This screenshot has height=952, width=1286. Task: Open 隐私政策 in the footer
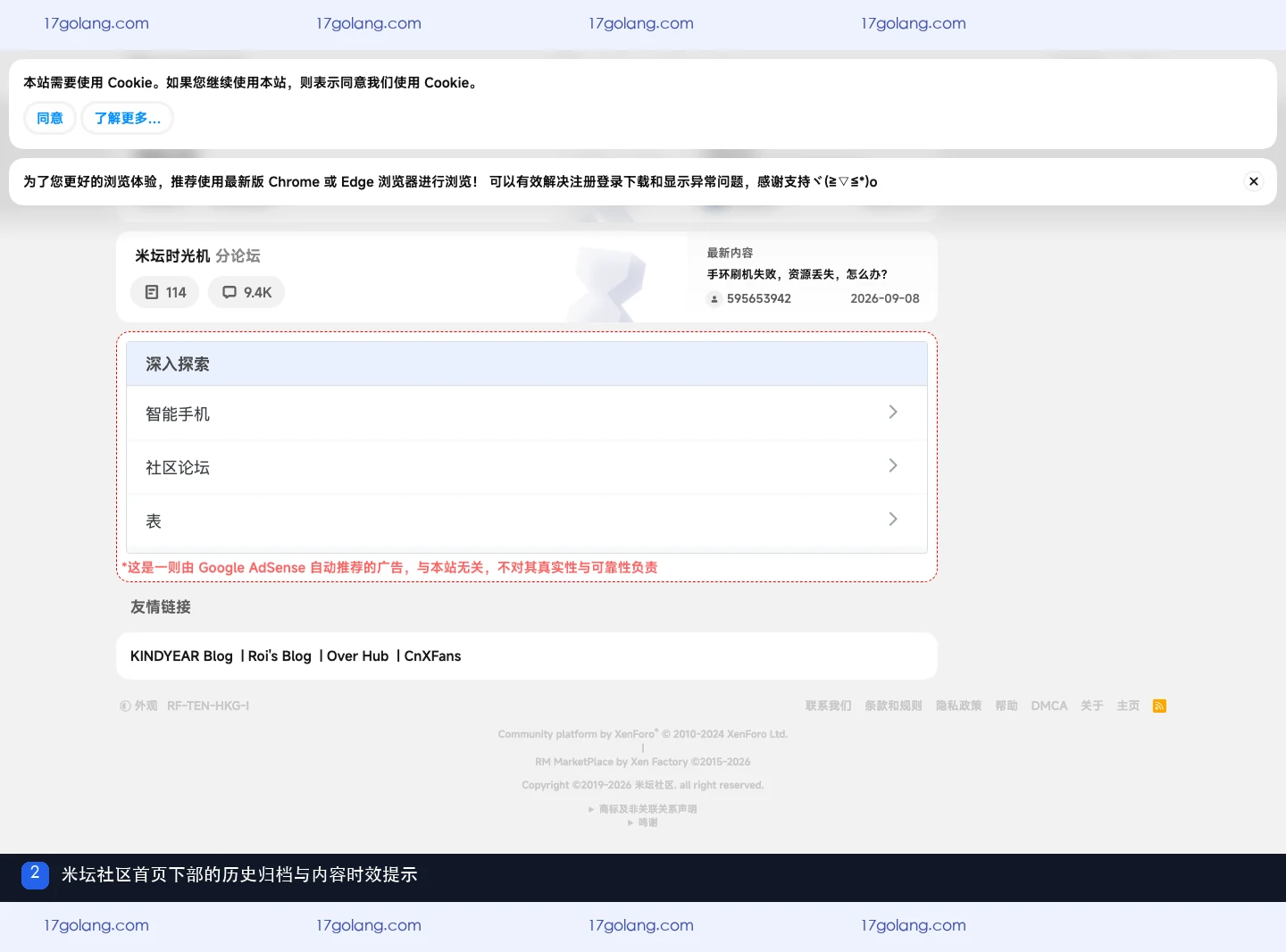959,706
